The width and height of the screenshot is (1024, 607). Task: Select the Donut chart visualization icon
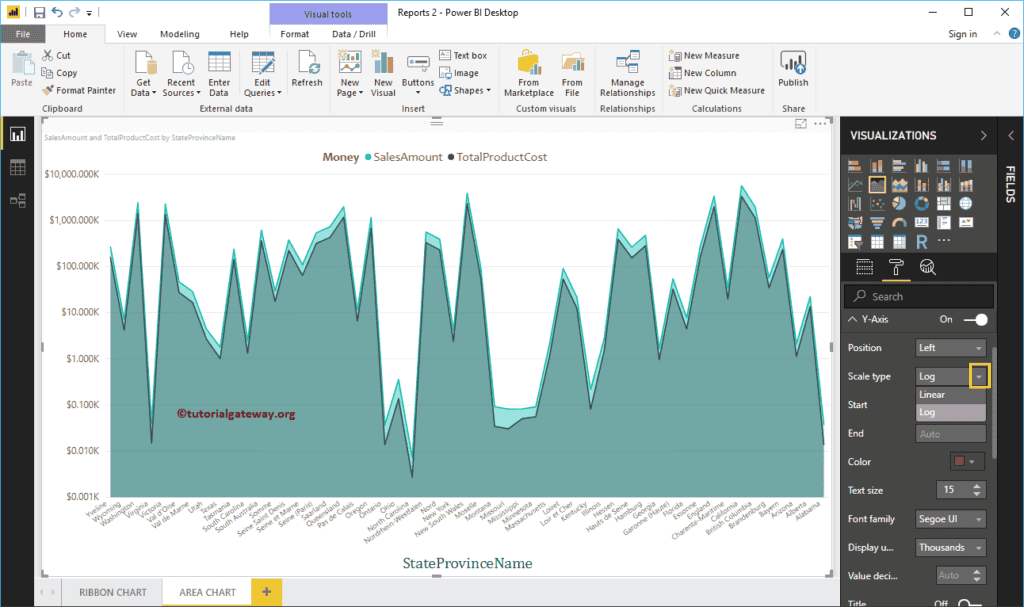click(x=922, y=202)
